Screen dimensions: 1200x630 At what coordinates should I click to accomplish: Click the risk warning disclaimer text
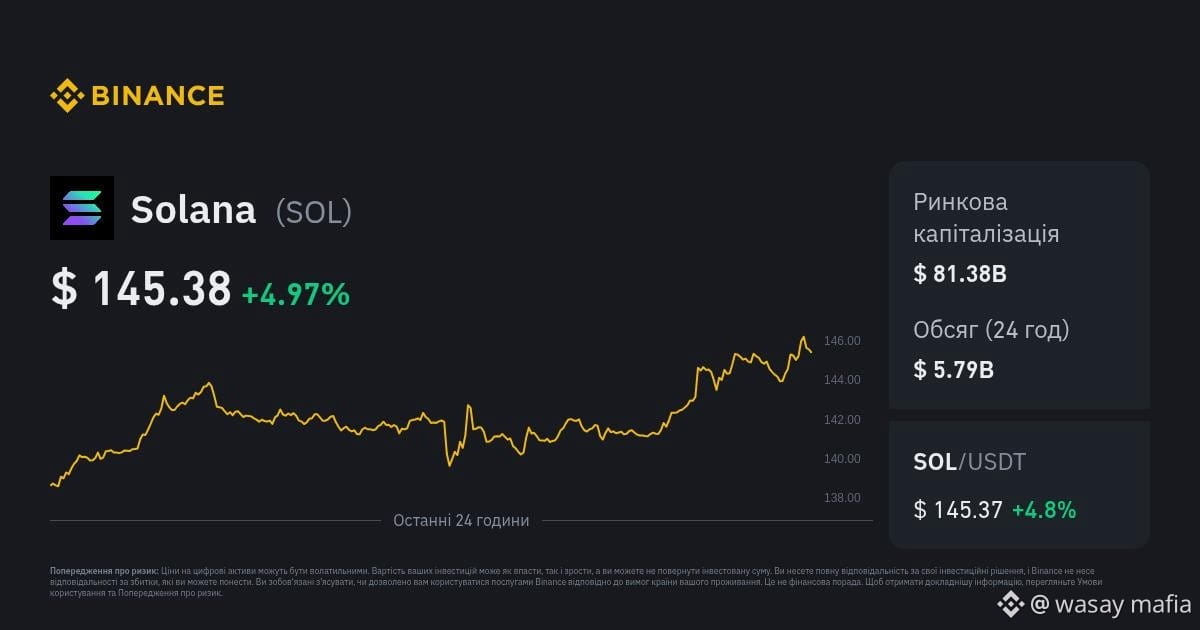click(x=578, y=581)
